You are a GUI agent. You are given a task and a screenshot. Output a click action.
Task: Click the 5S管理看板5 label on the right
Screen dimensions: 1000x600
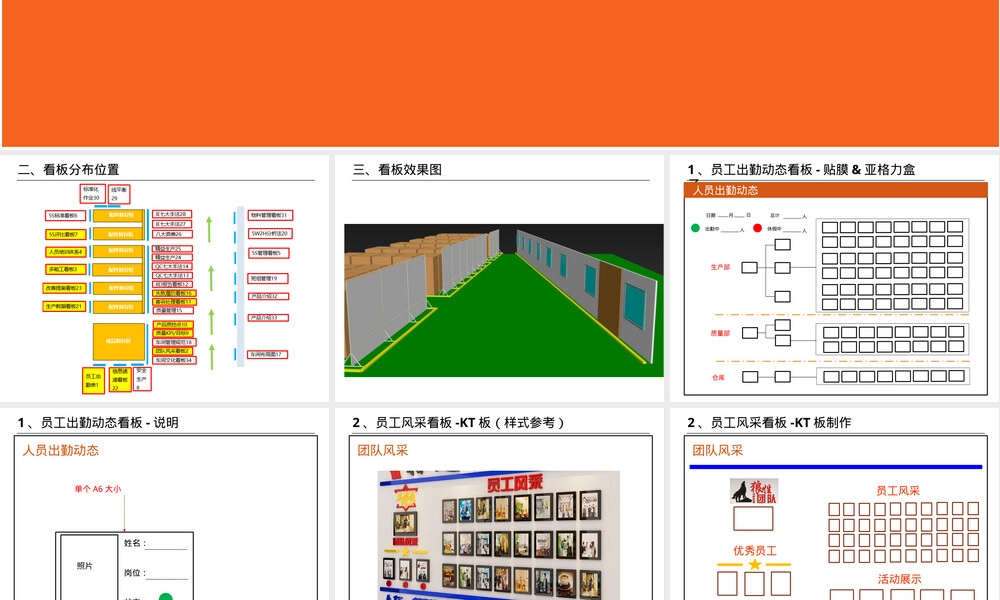[x=268, y=253]
